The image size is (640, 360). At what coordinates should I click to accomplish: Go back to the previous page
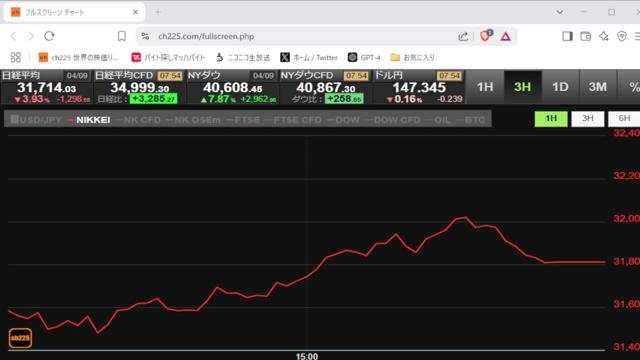(13, 36)
